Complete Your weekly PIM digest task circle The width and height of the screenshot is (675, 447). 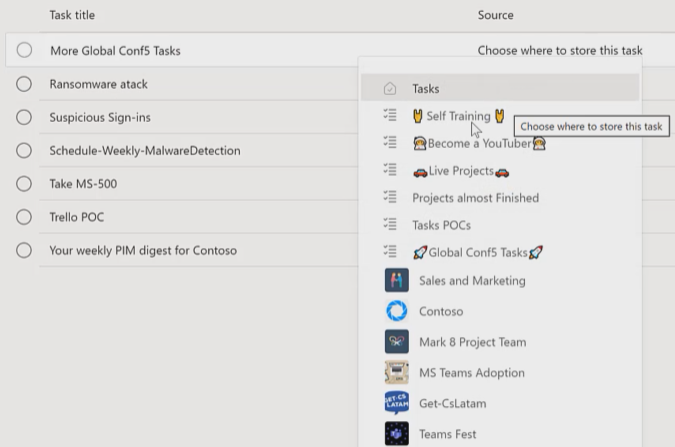pos(24,250)
